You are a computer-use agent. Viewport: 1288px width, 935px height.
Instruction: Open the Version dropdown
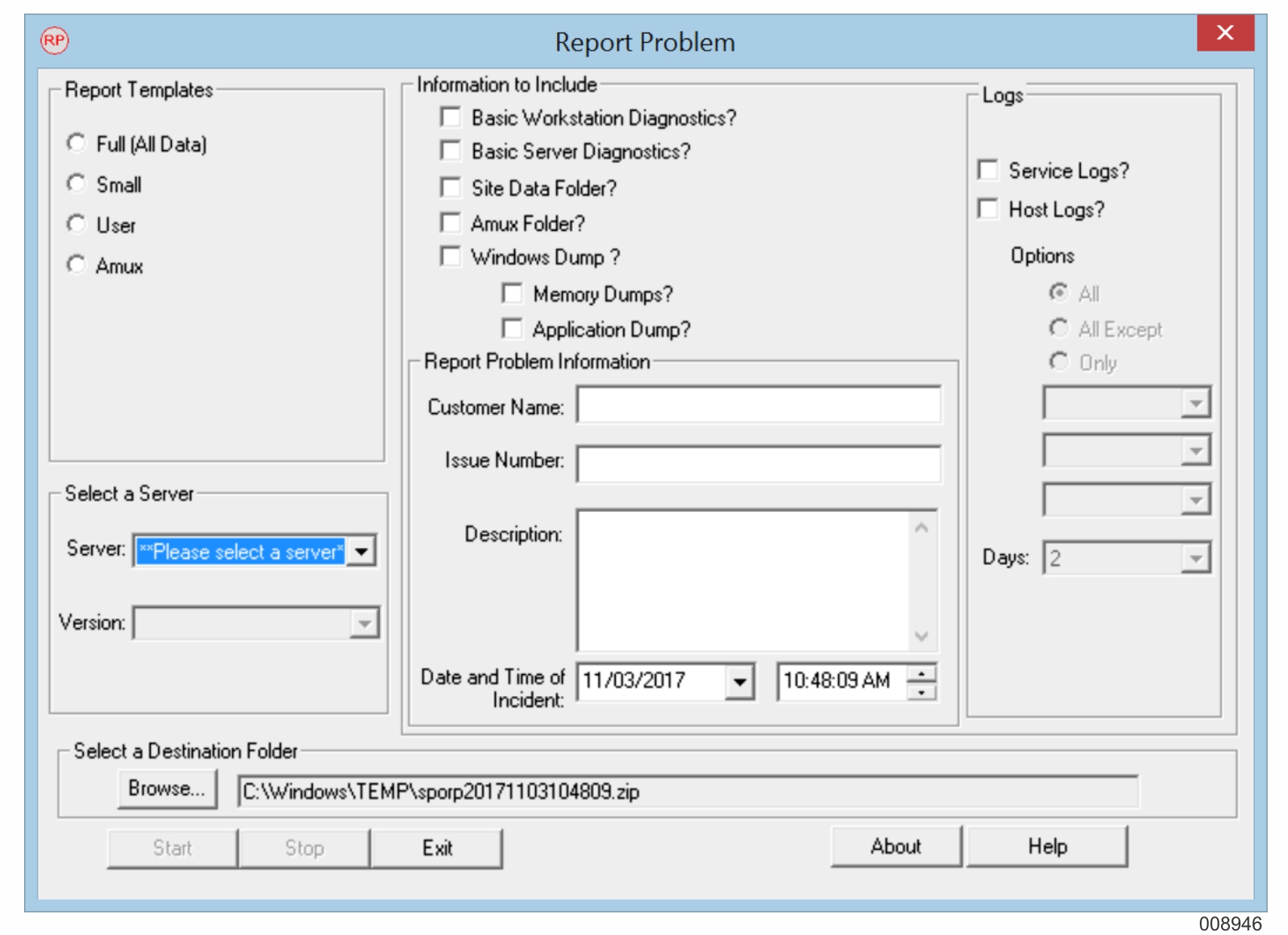pyautogui.click(x=364, y=624)
